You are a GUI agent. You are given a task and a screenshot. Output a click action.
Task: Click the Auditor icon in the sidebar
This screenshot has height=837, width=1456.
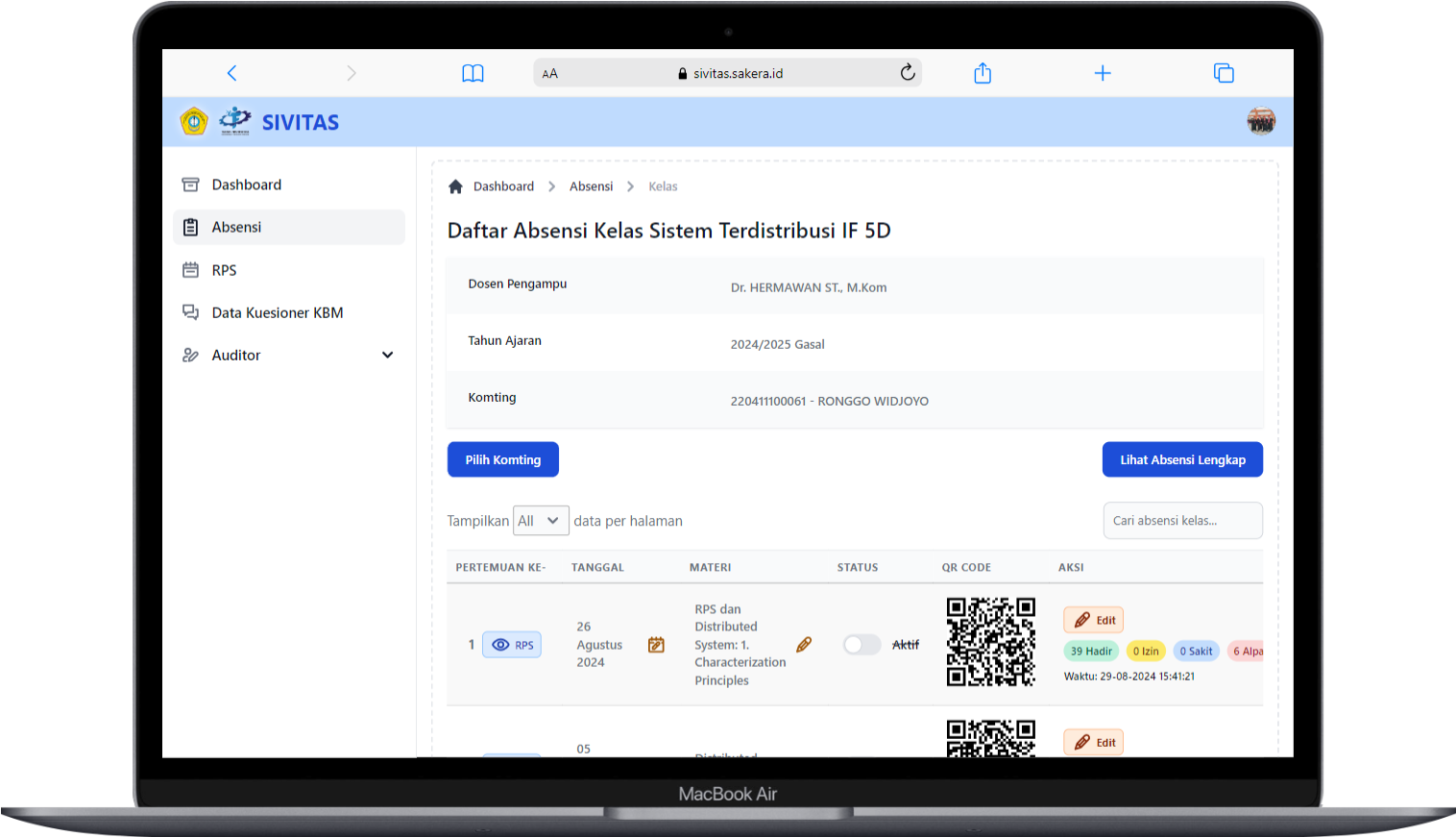click(190, 355)
